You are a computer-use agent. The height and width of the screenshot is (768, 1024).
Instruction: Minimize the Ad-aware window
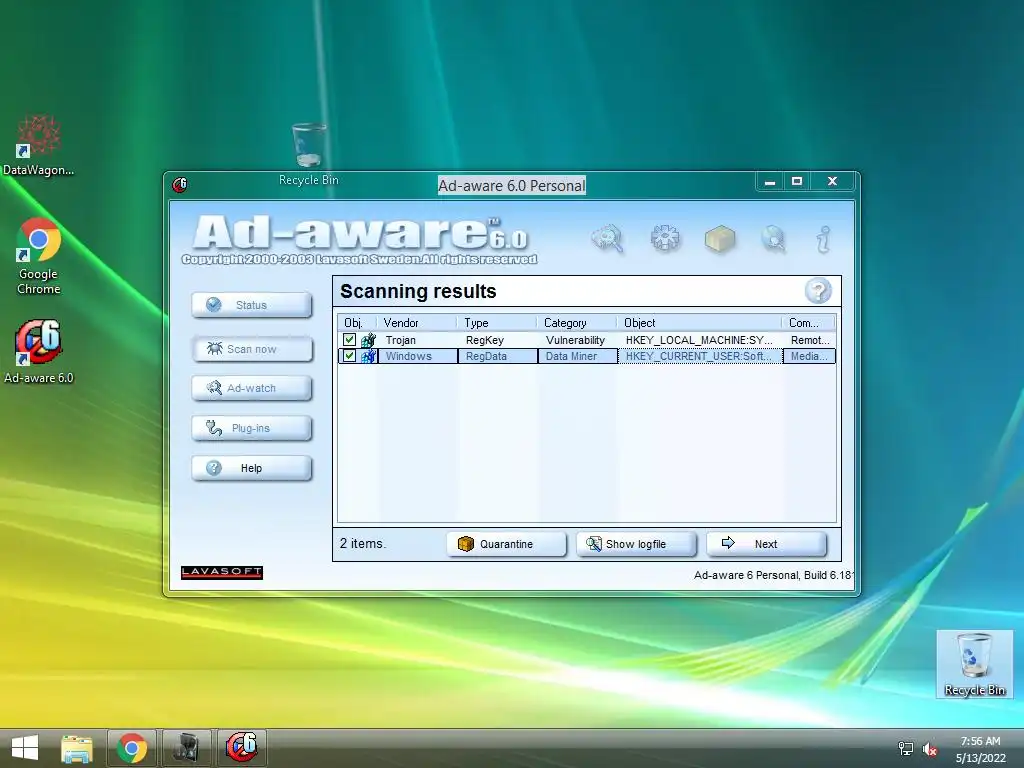(x=770, y=182)
